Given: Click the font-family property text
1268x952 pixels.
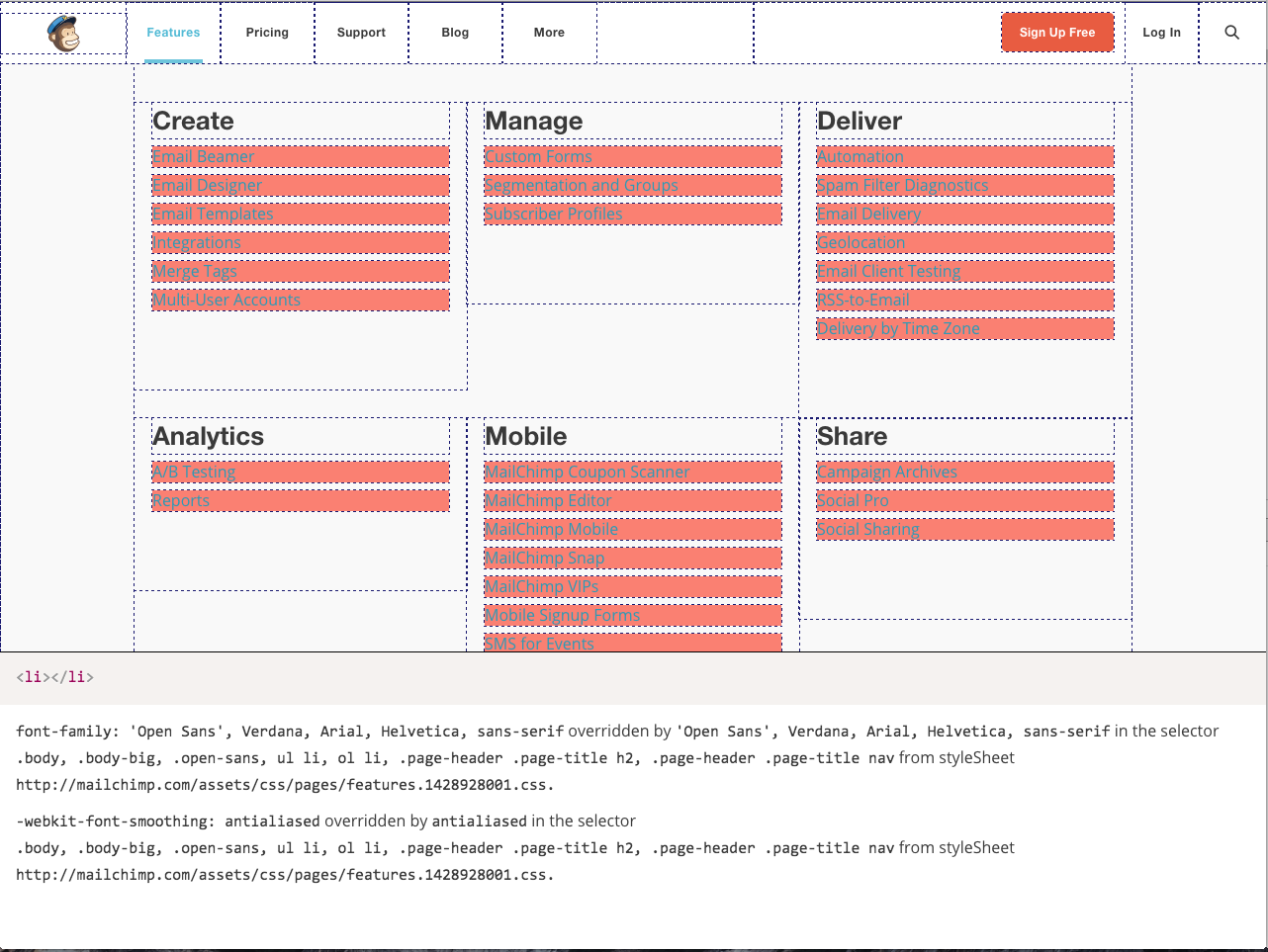Looking at the screenshot, I should coord(290,732).
